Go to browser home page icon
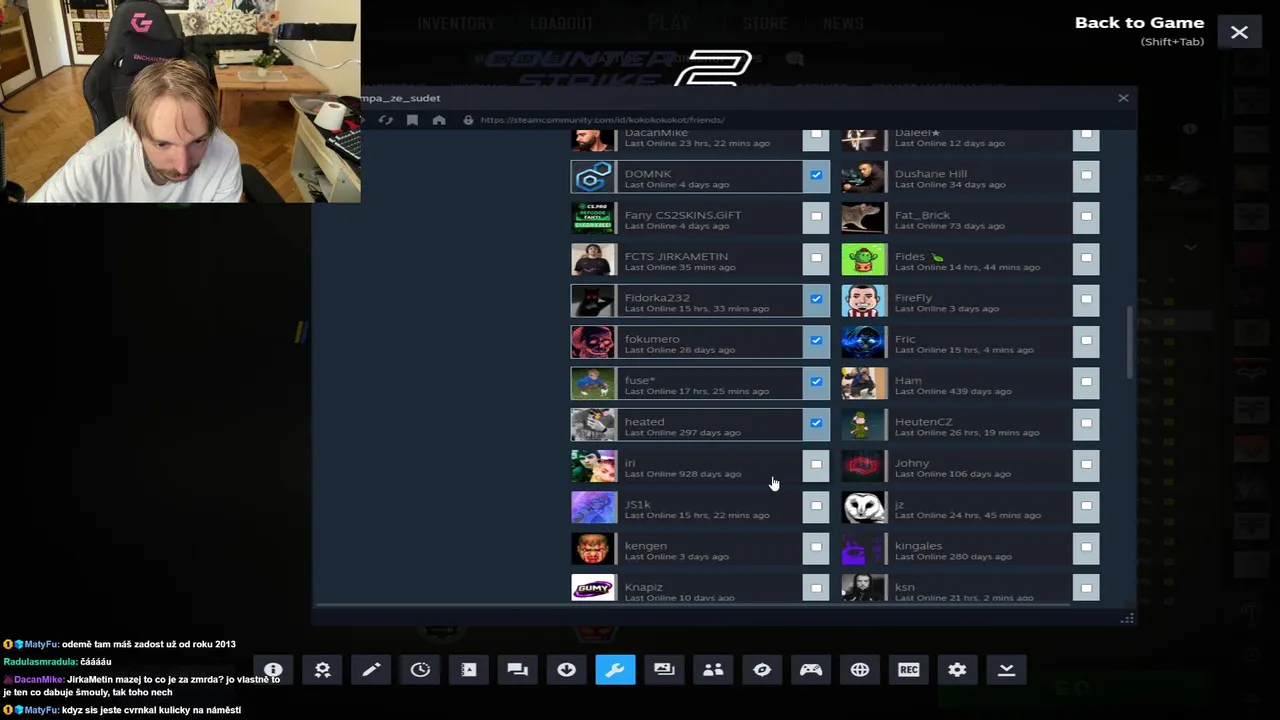 [x=438, y=120]
